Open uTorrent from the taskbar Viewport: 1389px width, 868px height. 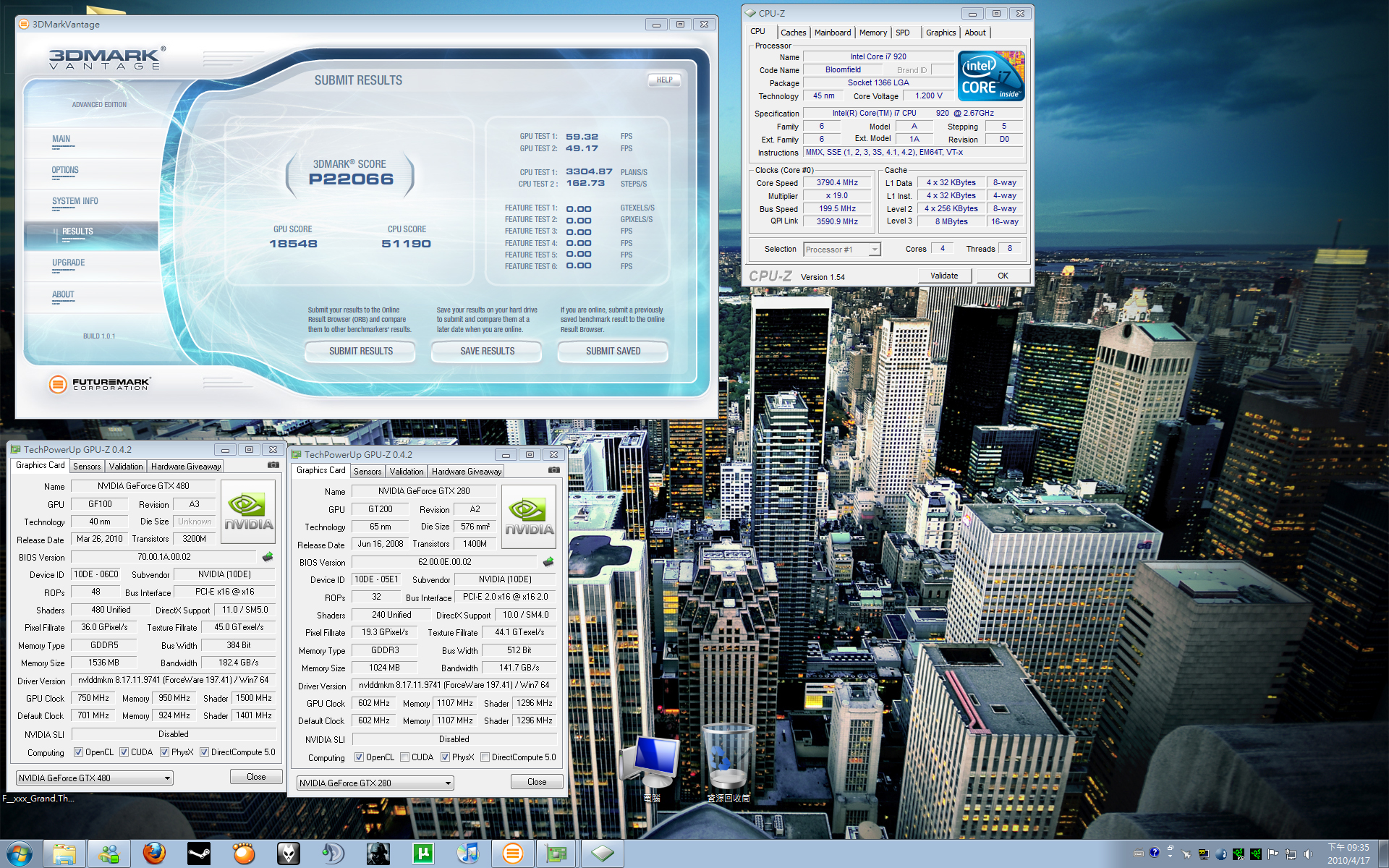[423, 854]
